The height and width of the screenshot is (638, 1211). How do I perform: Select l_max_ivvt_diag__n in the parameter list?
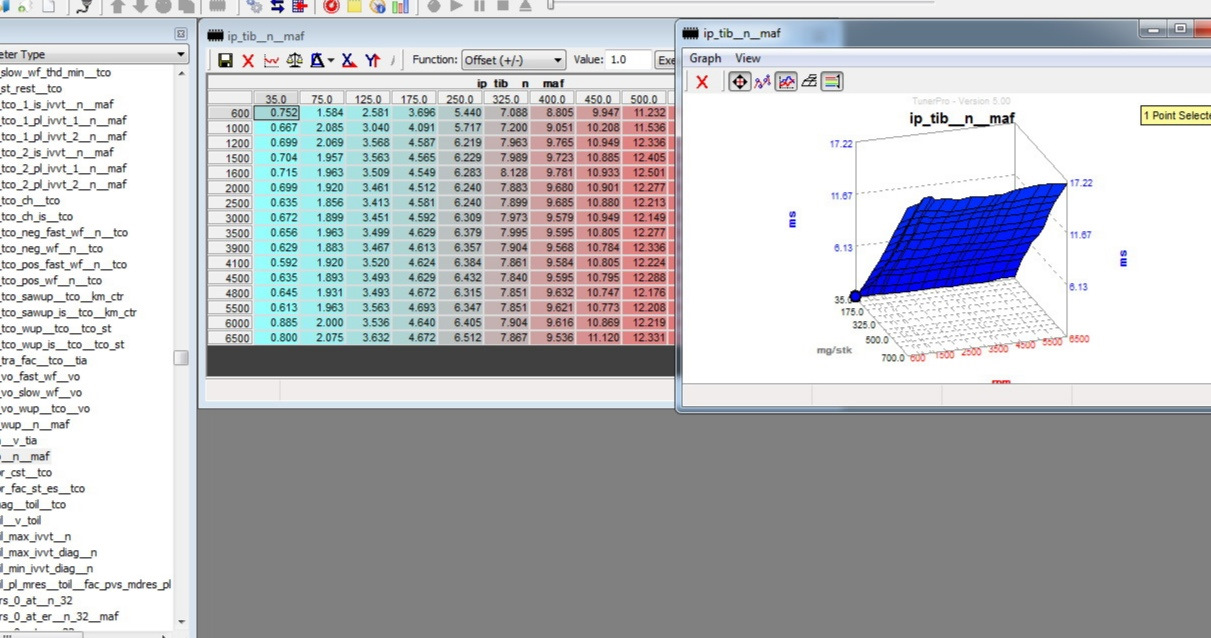tap(49, 552)
